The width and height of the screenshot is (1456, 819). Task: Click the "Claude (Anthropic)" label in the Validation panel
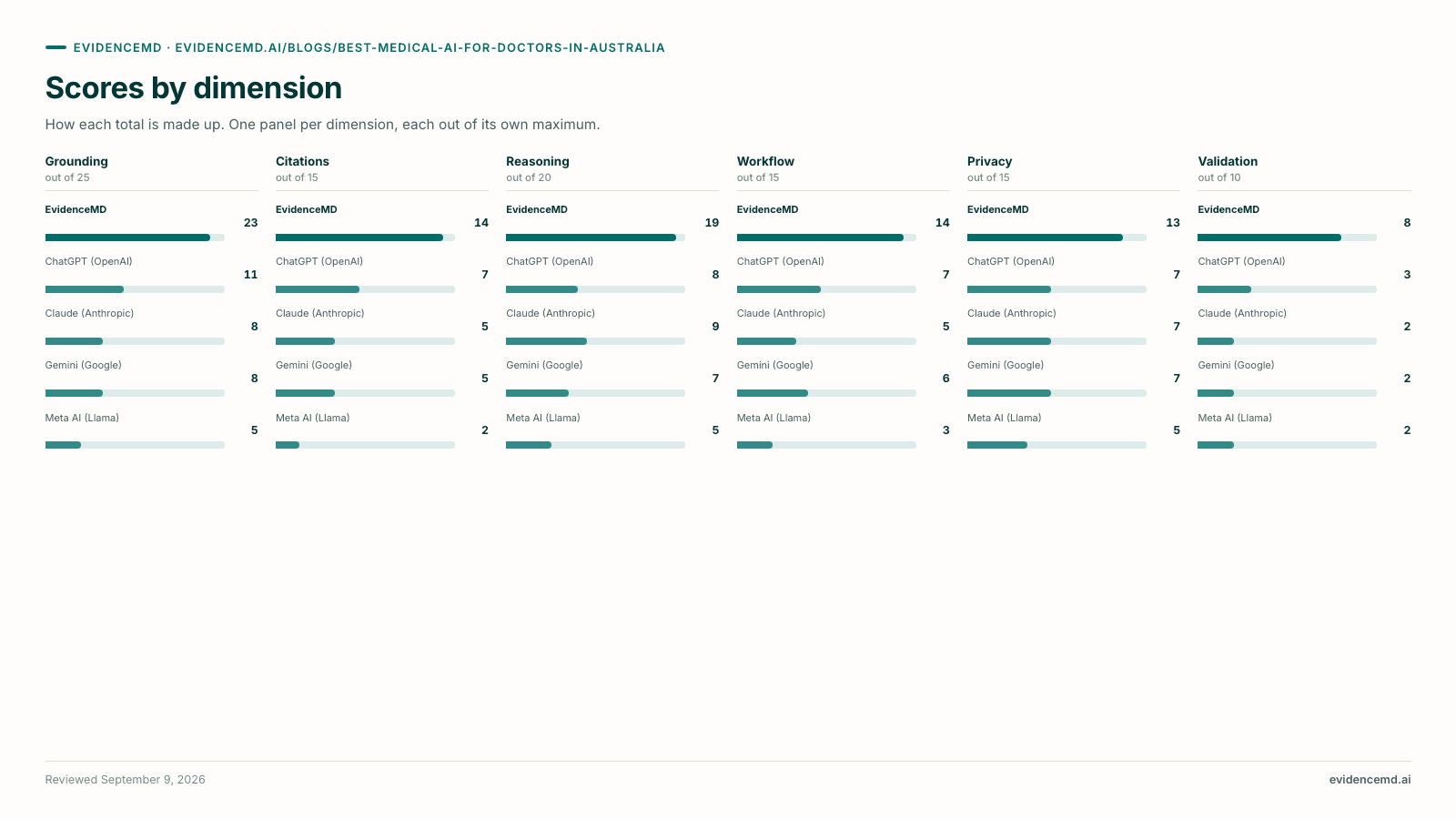pos(1242,313)
